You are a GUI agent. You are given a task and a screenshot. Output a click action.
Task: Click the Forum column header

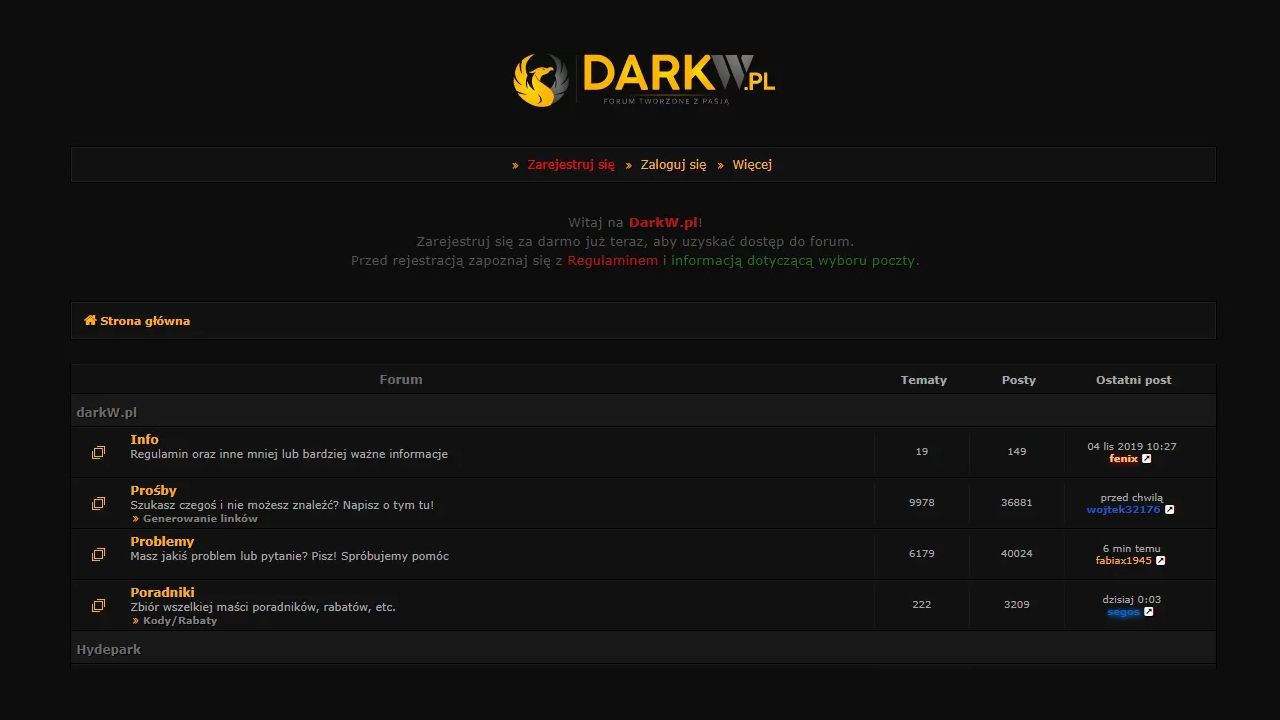click(401, 380)
